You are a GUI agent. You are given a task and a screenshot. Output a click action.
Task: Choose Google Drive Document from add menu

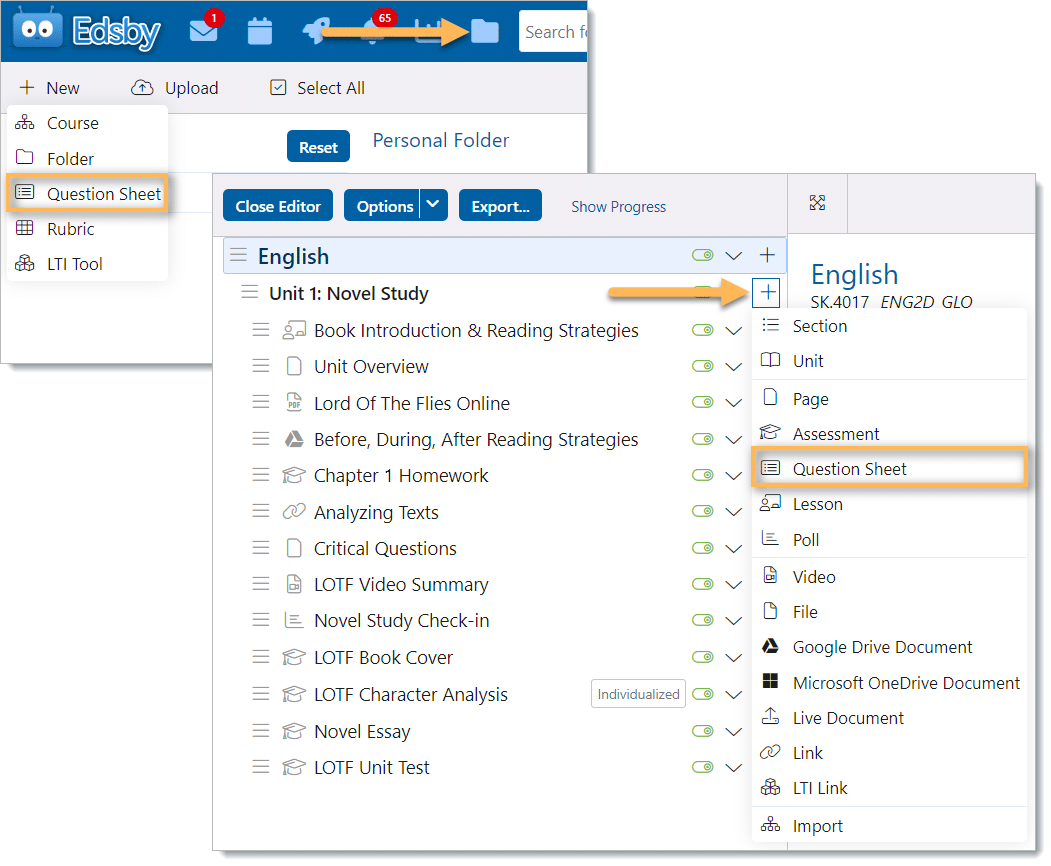click(x=882, y=647)
